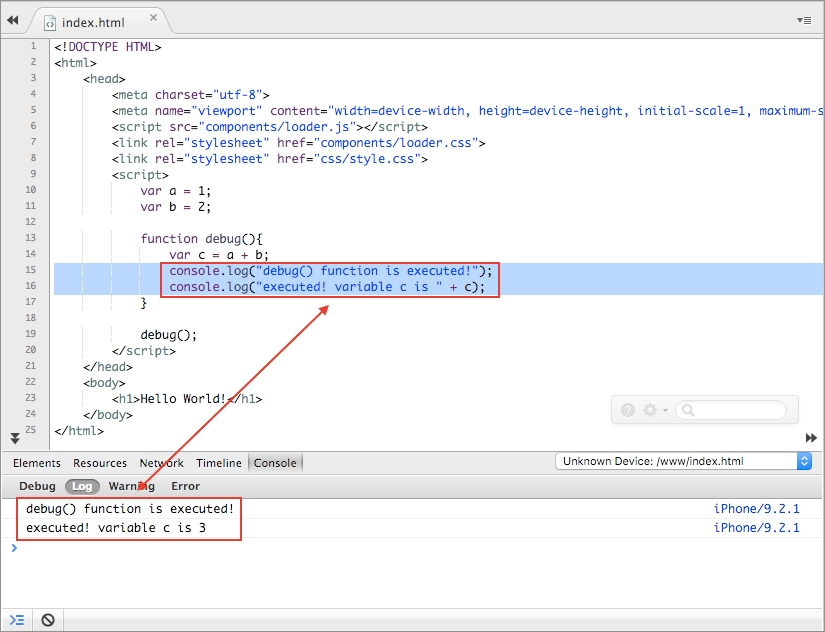Click line number 15 in the gutter
Image resolution: width=825 pixels, height=632 pixels.
[31, 270]
